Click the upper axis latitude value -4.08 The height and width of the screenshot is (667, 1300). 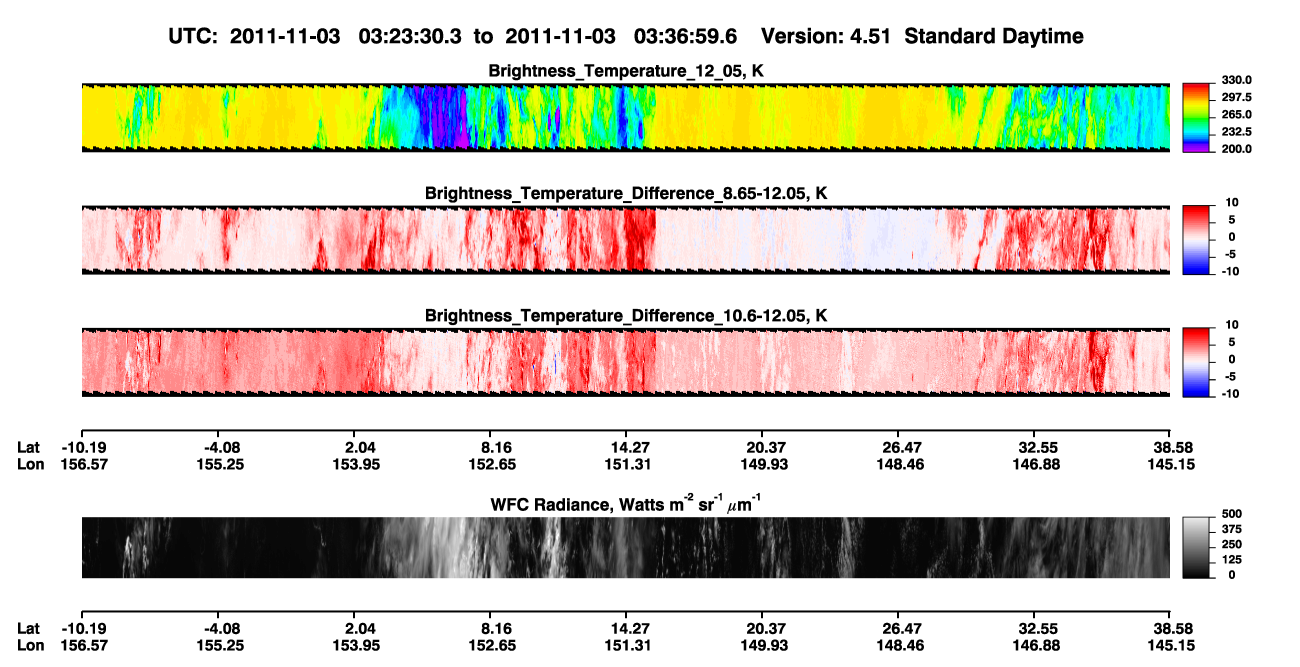point(217,447)
